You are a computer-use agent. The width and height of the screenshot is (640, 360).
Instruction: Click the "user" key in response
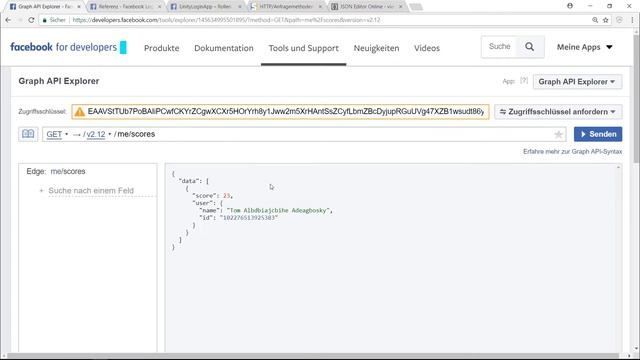click(x=203, y=203)
